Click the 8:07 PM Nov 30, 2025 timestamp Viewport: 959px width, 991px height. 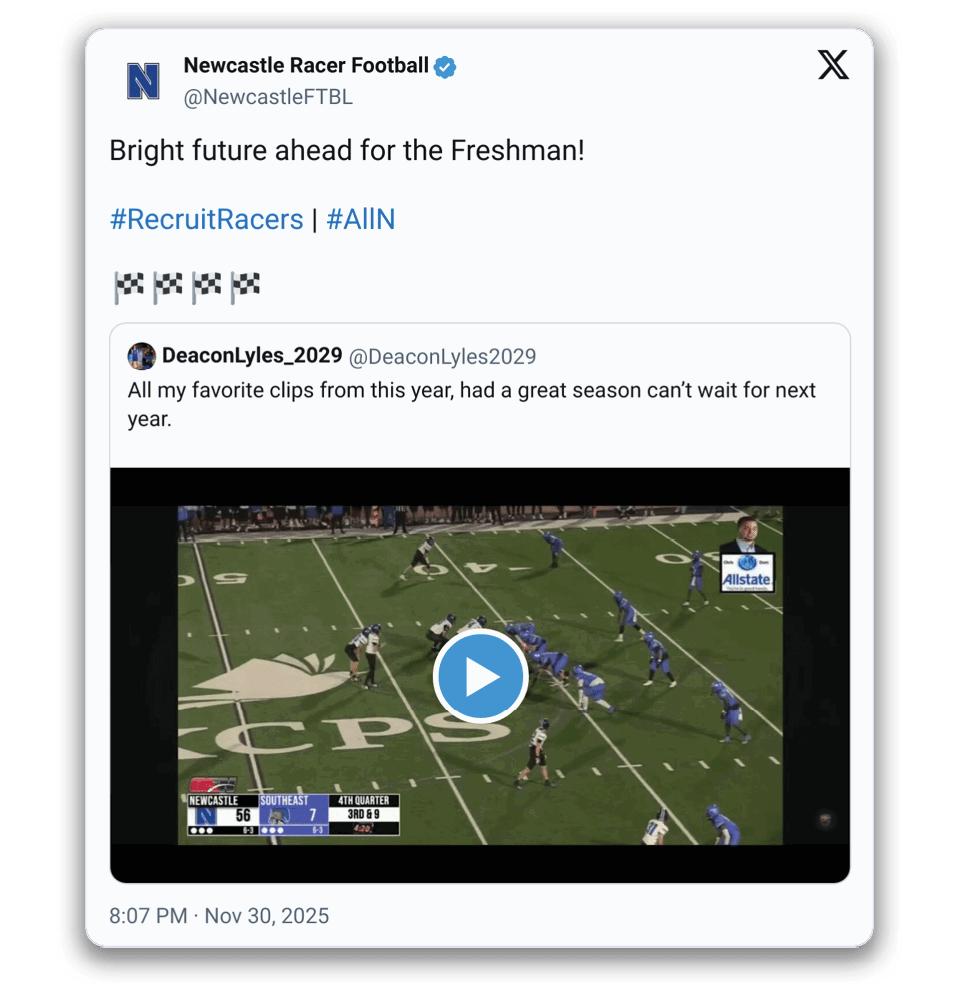point(219,916)
